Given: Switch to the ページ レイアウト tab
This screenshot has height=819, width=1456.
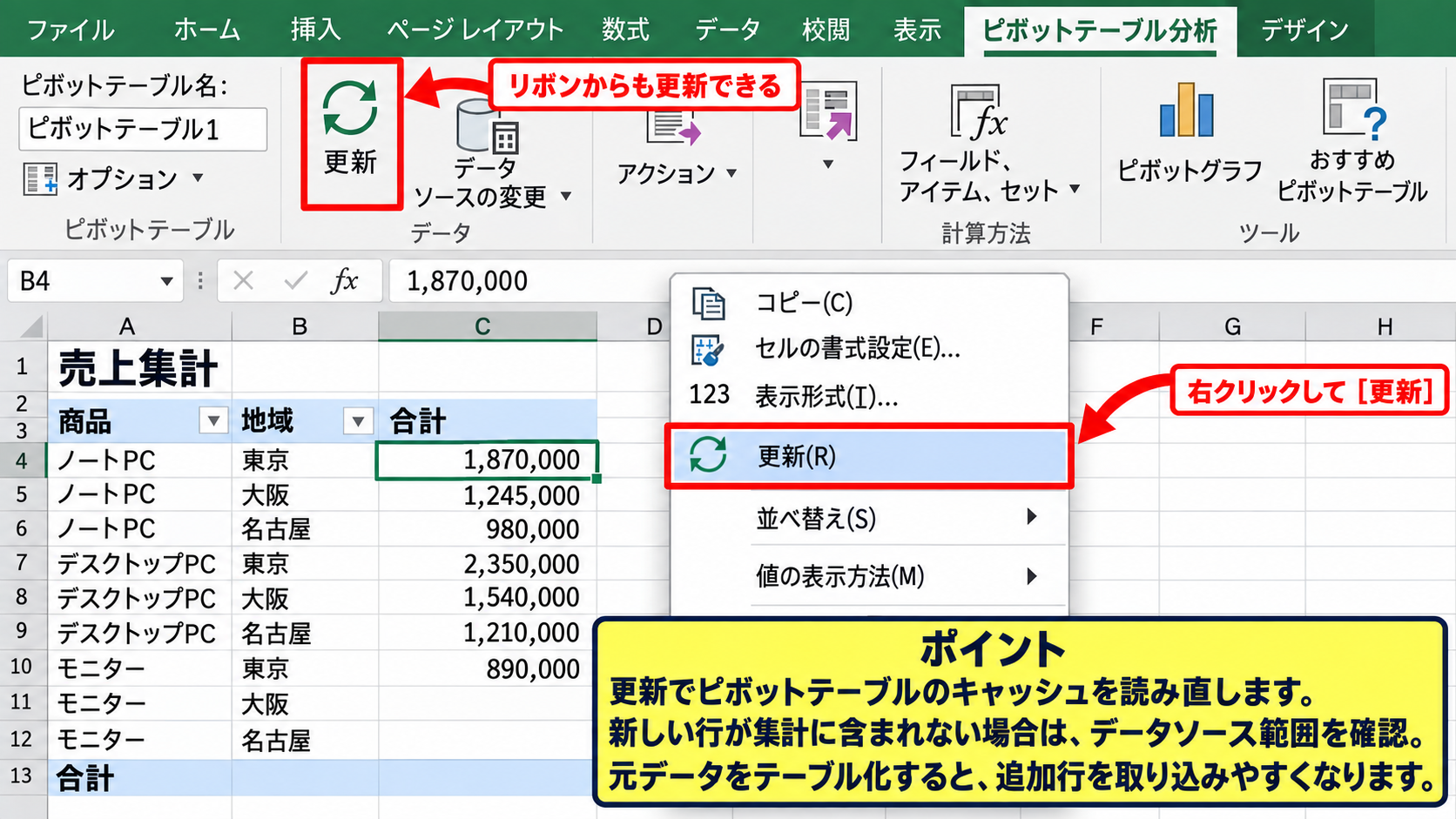Looking at the screenshot, I should (x=475, y=30).
